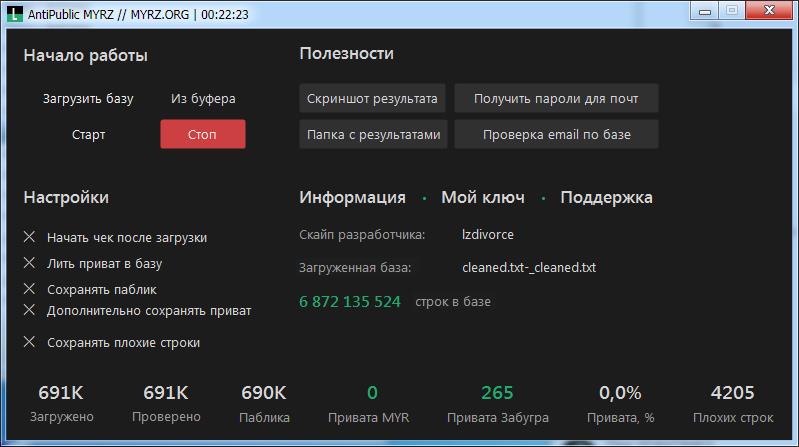Toggle Сохранять паблик checkbox
The image size is (799, 447).
click(x=30, y=288)
